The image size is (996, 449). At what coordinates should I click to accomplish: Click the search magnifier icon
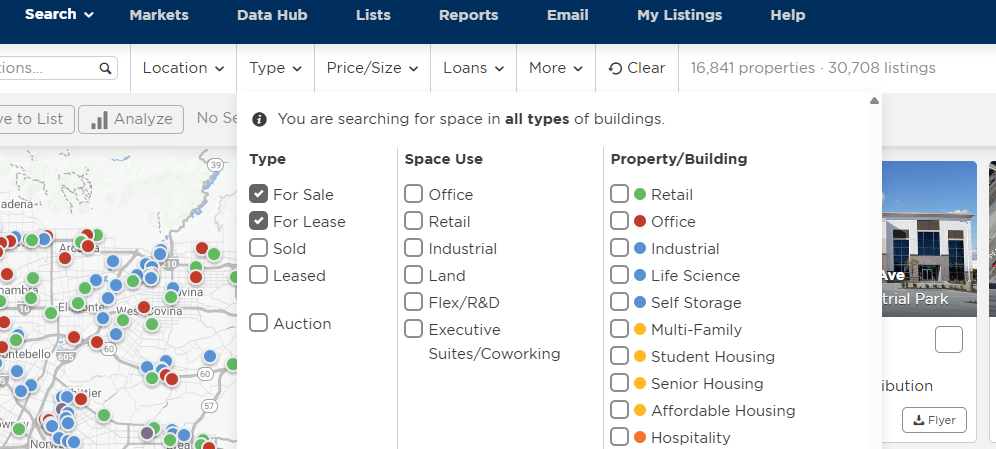tap(105, 69)
